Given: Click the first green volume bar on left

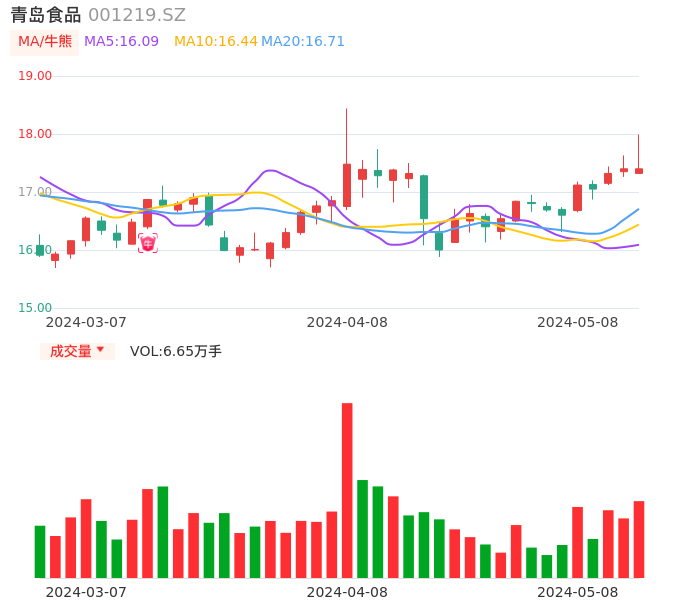Looking at the screenshot, I should 40,552.
